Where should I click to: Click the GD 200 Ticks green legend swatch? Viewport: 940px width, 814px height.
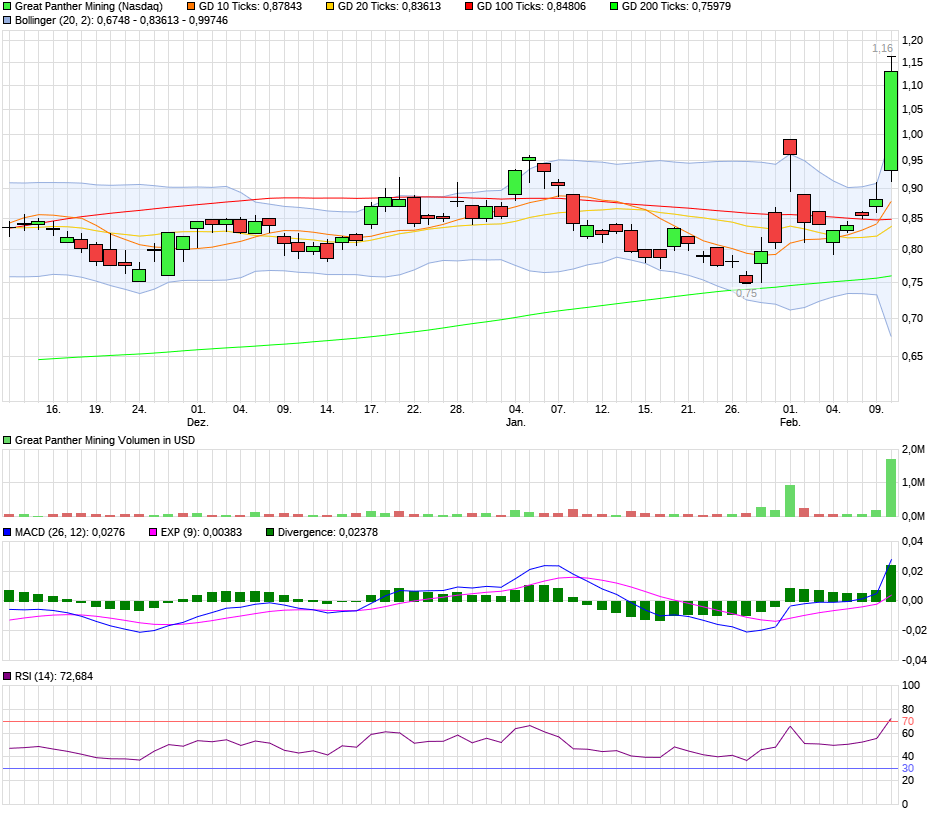tap(614, 6)
